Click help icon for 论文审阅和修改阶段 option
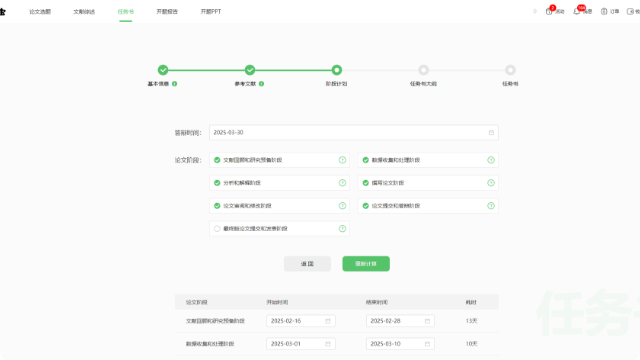This screenshot has width=640, height=360. [342, 206]
